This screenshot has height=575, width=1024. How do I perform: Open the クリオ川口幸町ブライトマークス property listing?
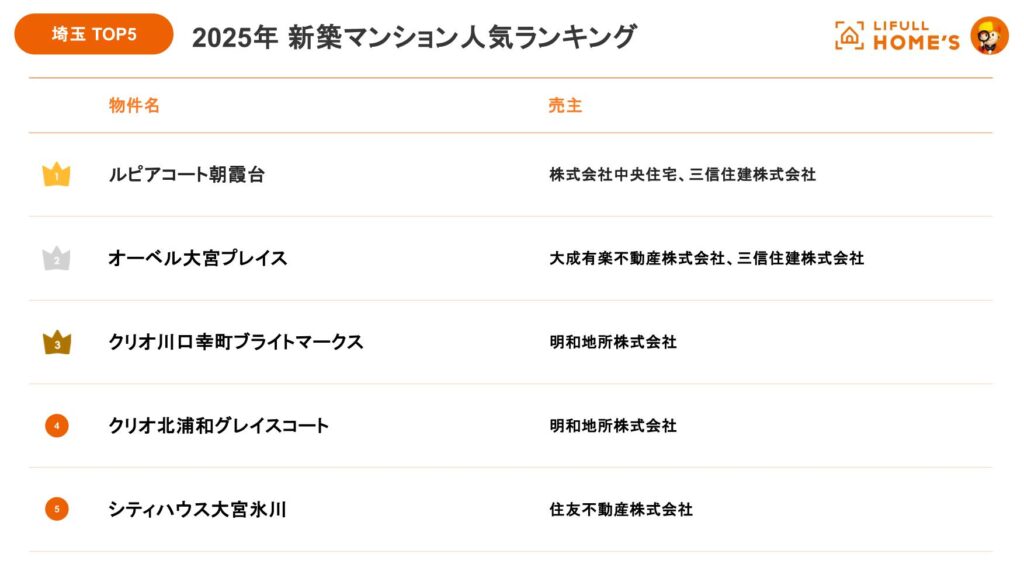[x=236, y=342]
